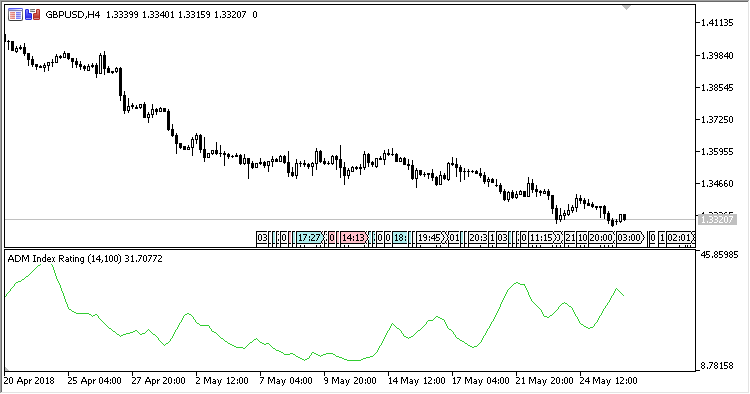Image resolution: width=750 pixels, height=394 pixels.
Task: Click the 1.34660 price scale value
Action: pyautogui.click(x=717, y=184)
